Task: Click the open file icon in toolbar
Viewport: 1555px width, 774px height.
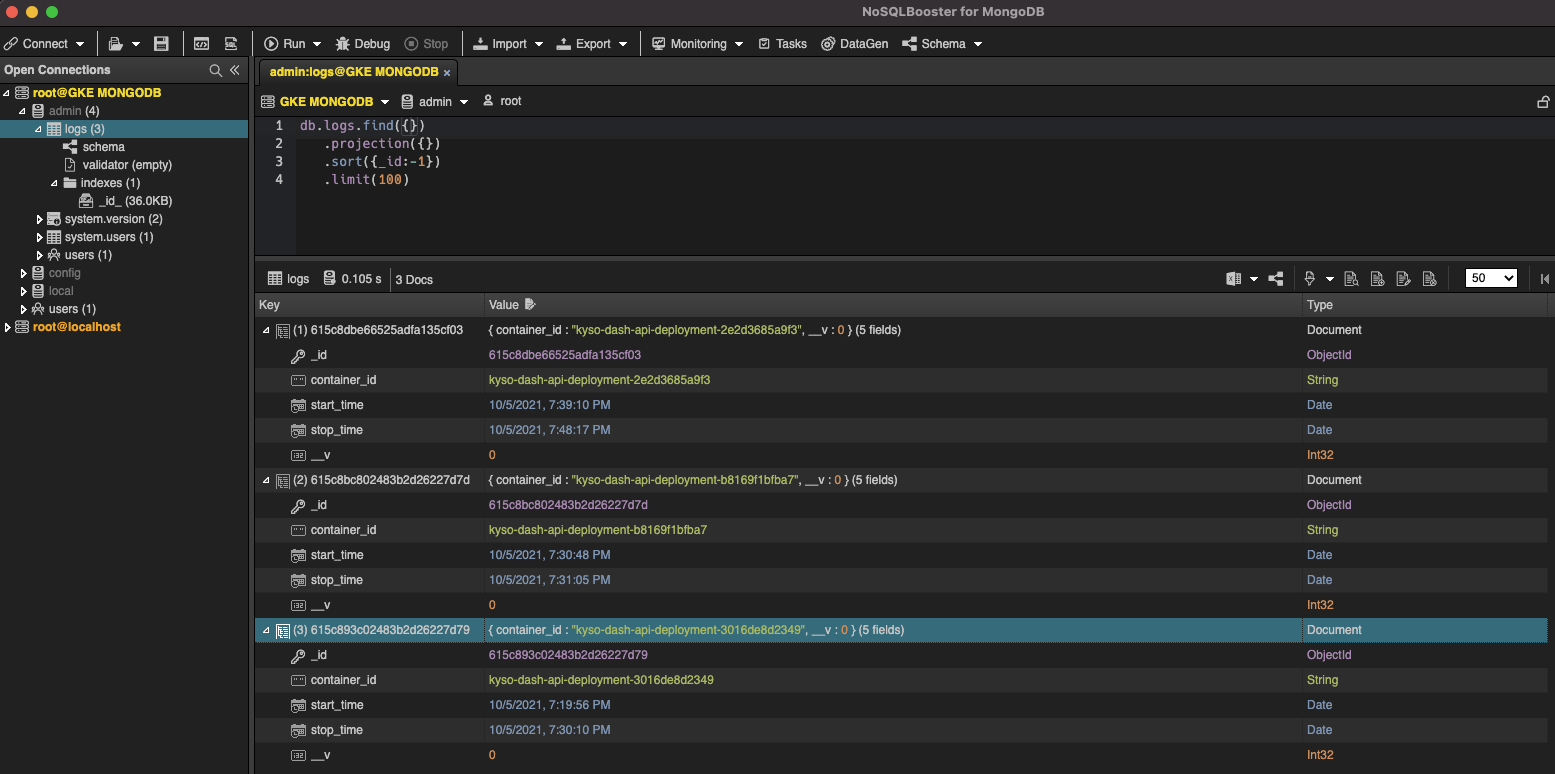Action: pos(116,44)
